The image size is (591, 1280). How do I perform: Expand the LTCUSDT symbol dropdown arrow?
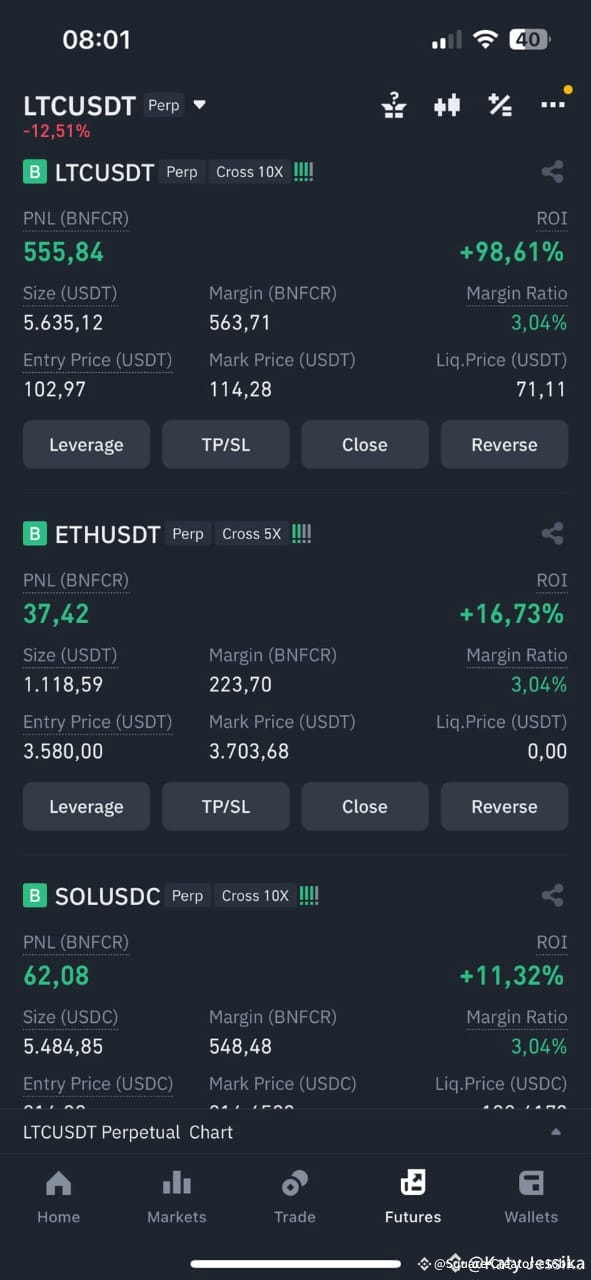[x=199, y=104]
